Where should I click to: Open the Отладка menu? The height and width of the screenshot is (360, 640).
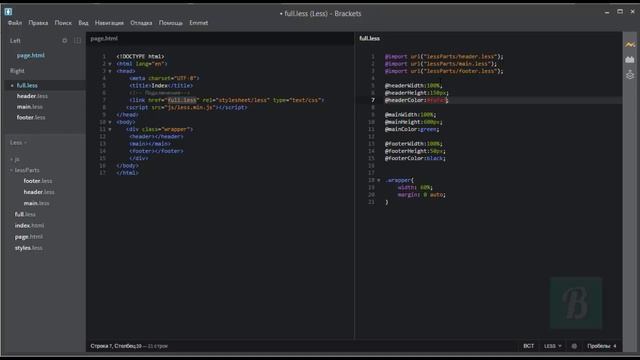pos(141,23)
